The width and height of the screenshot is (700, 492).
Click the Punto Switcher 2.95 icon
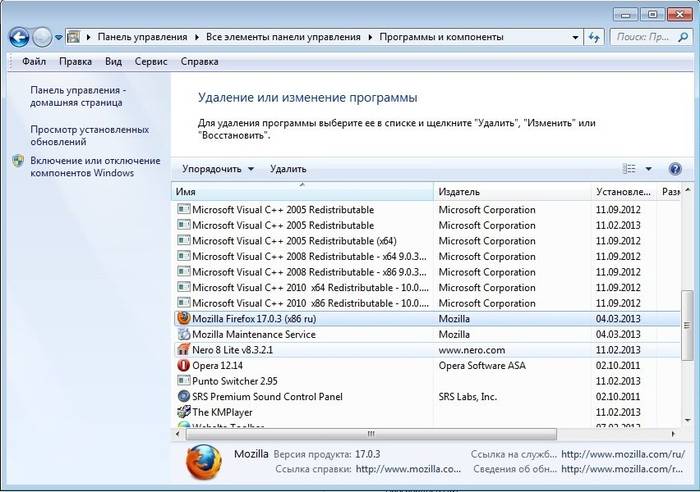183,381
